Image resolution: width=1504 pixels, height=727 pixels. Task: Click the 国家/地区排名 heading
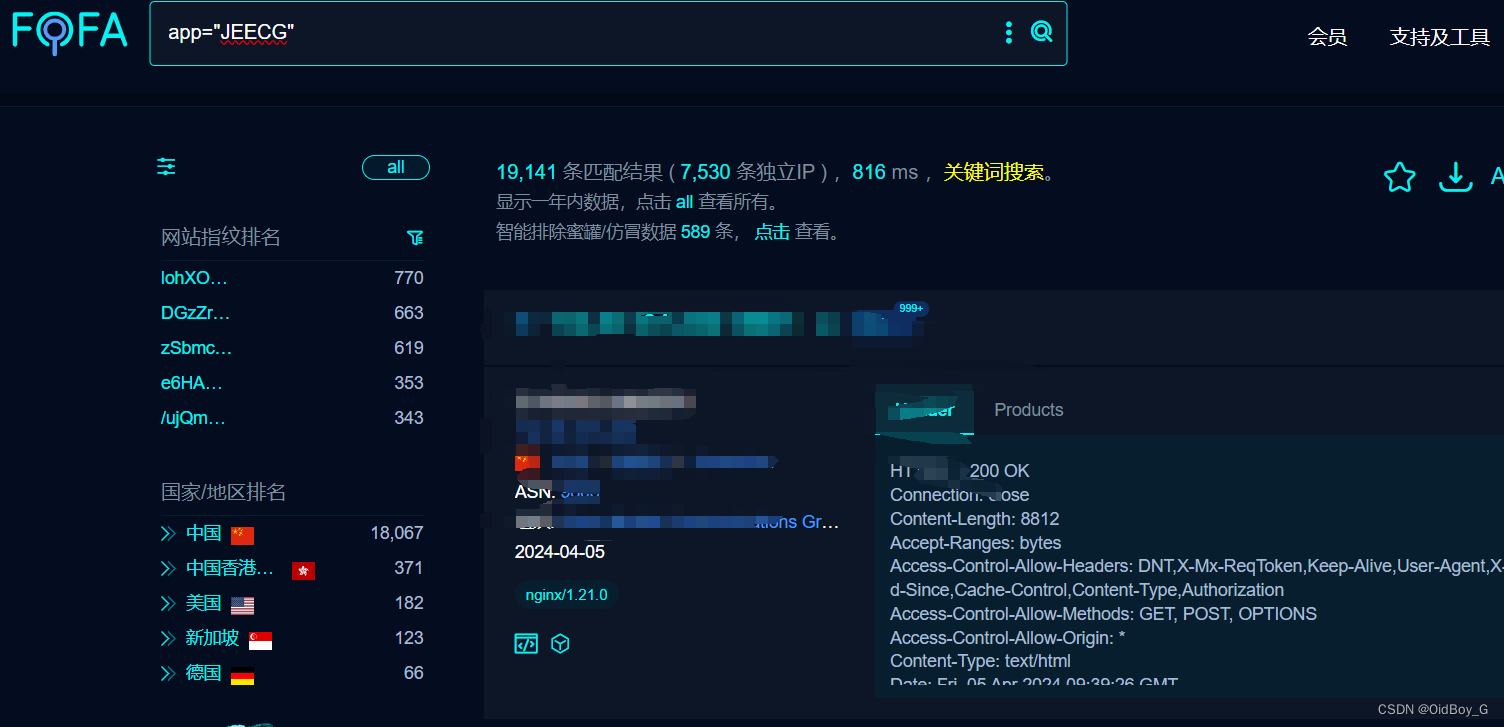(x=224, y=492)
